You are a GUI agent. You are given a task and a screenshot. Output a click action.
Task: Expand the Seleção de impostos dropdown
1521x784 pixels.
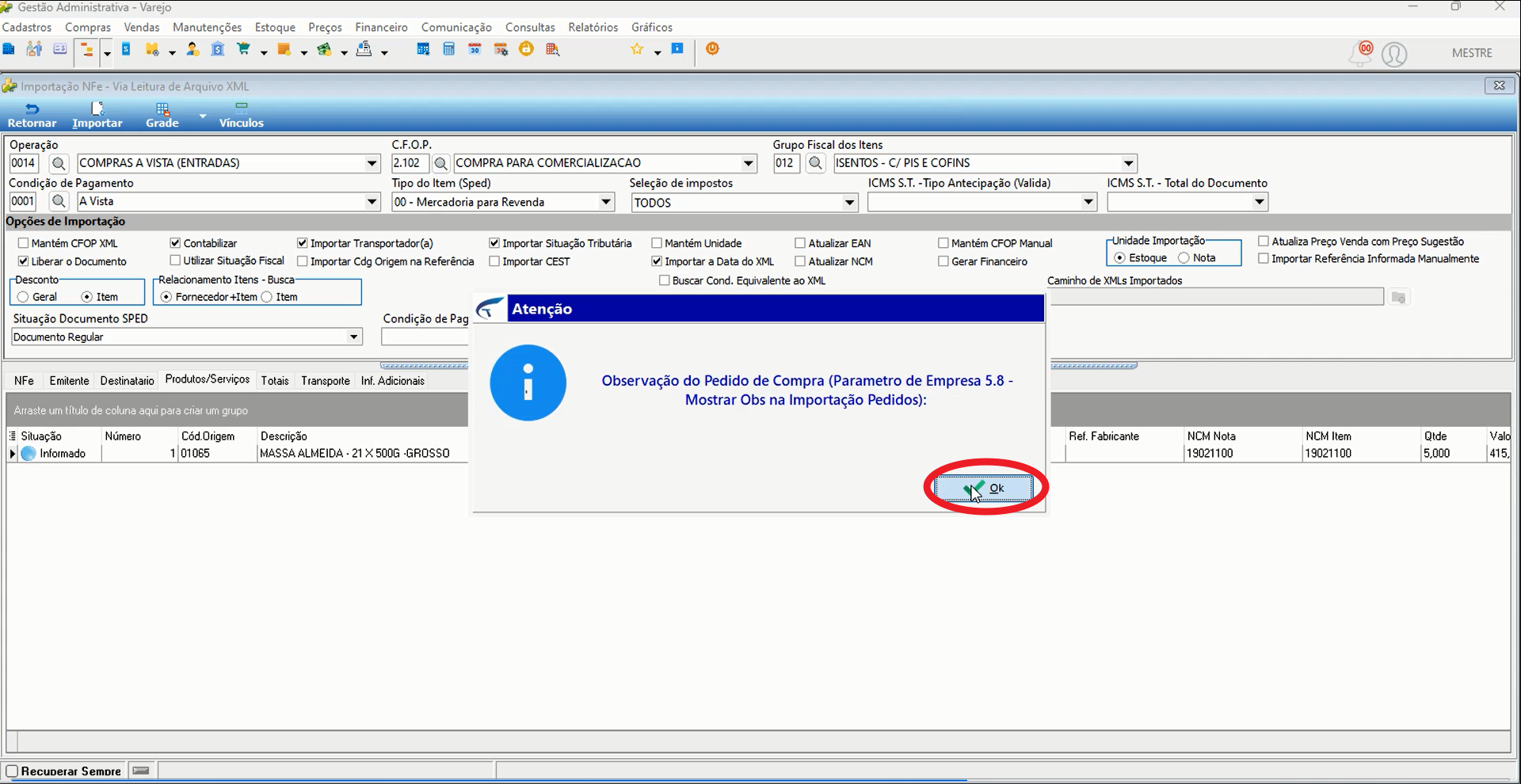click(849, 203)
